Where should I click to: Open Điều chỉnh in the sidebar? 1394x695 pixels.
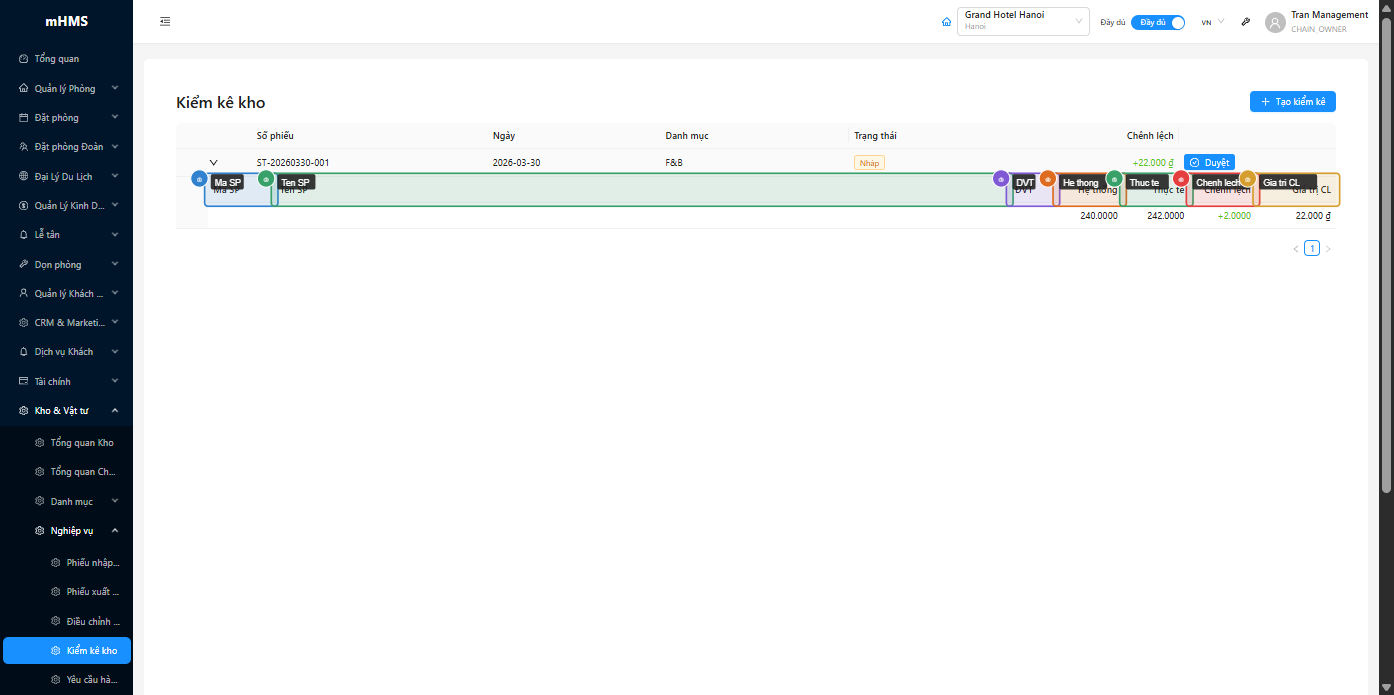[x=92, y=622]
